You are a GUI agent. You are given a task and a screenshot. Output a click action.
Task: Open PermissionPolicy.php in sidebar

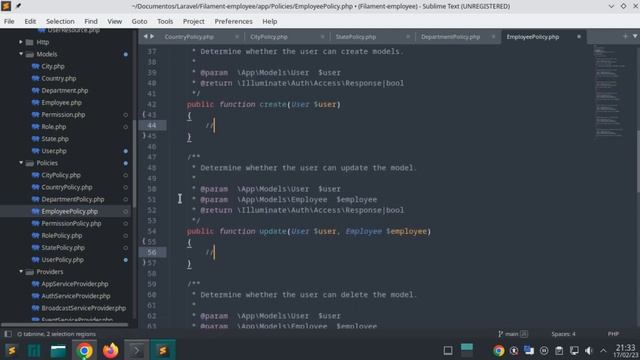[x=71, y=224]
